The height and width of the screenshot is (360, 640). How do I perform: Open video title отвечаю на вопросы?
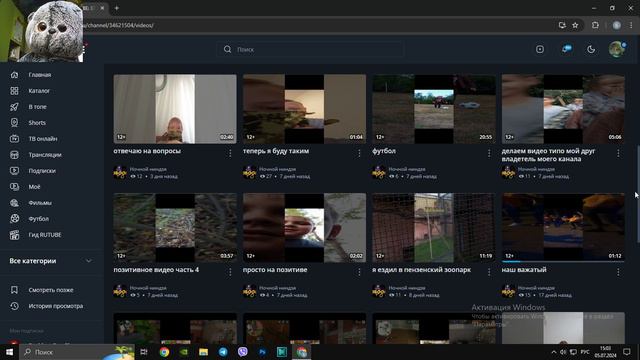(147, 151)
